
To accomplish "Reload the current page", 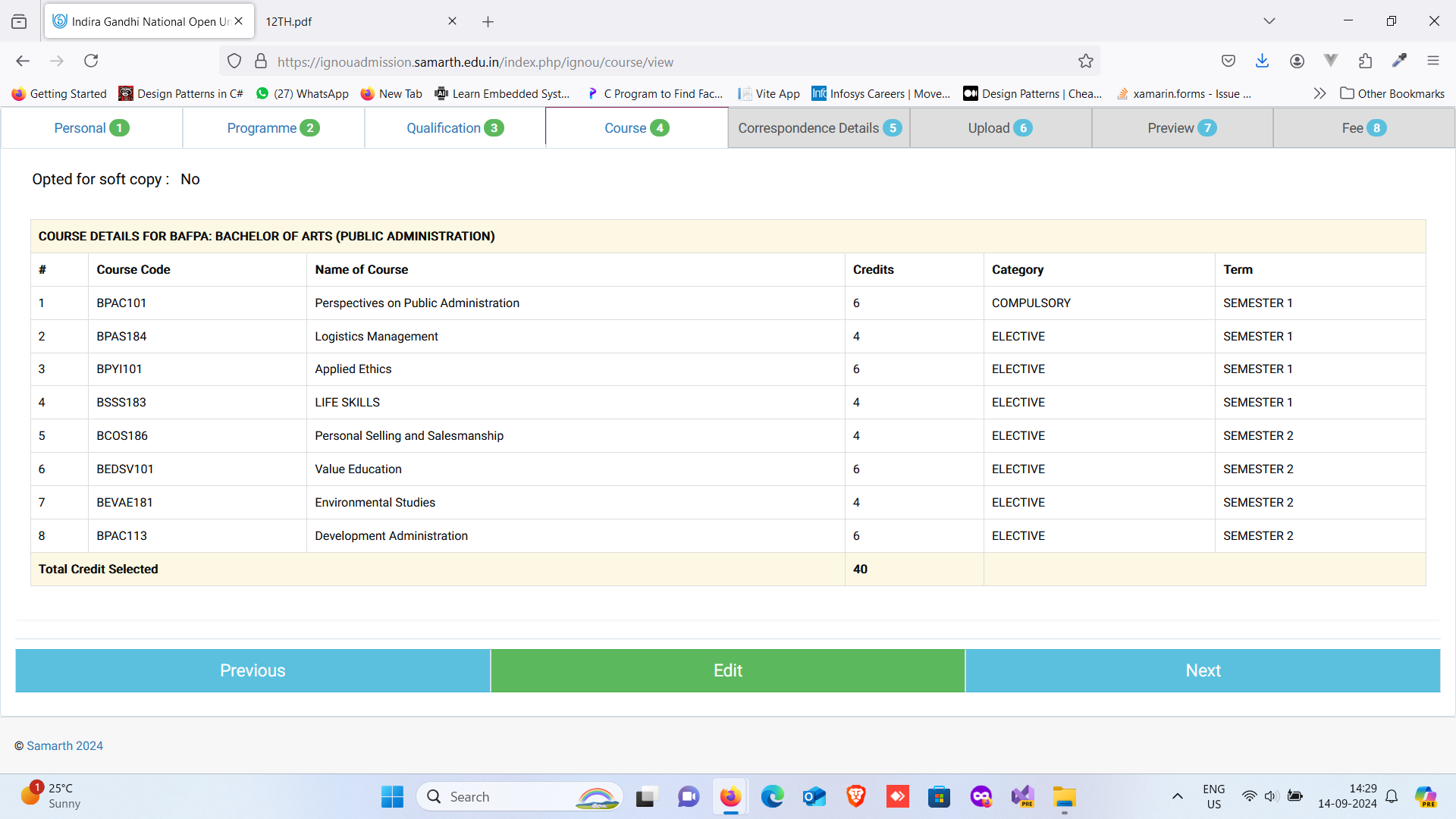I will (91, 61).
